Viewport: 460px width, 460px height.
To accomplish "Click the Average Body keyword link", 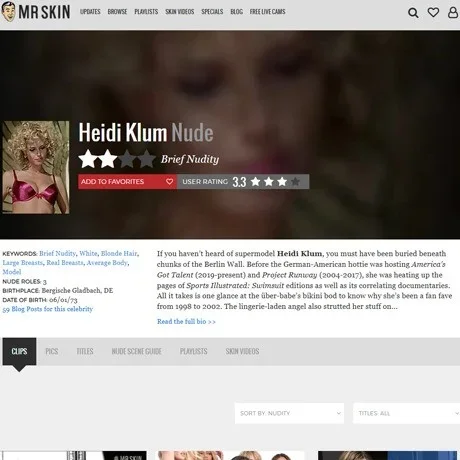I will pyautogui.click(x=107, y=263).
